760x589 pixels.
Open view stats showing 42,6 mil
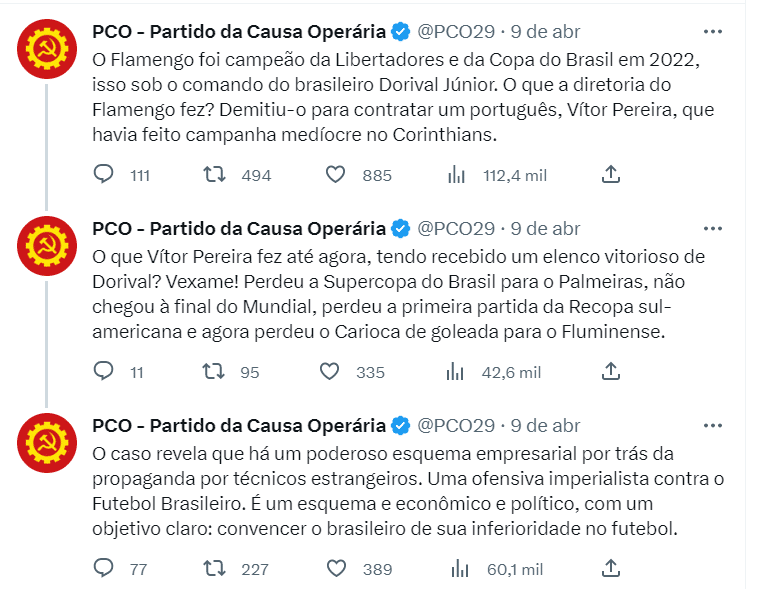[455, 372]
